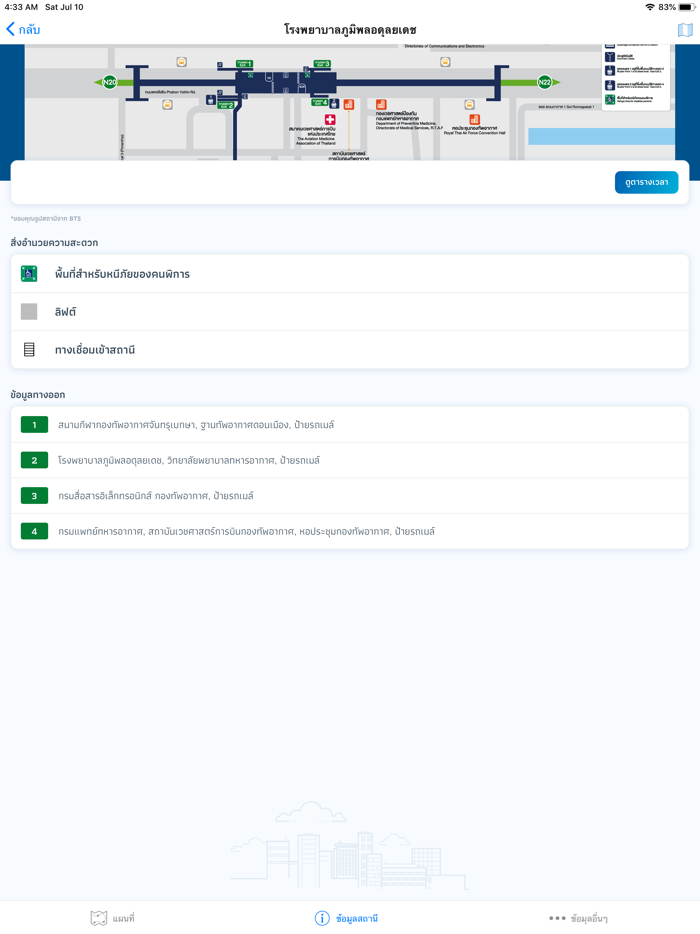This screenshot has height=934, width=700.
Task: Tap the BTS photo credit note
Action: coord(45,219)
